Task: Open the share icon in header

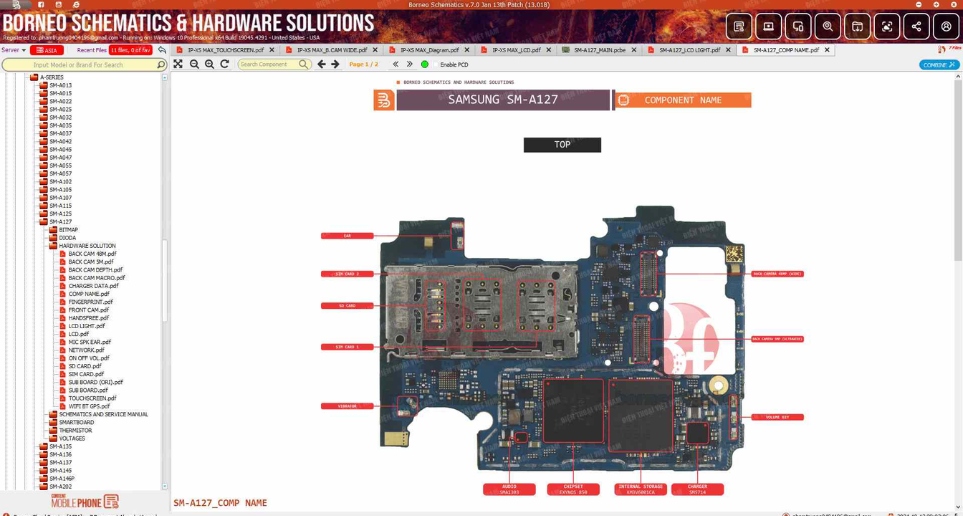Action: [x=916, y=26]
